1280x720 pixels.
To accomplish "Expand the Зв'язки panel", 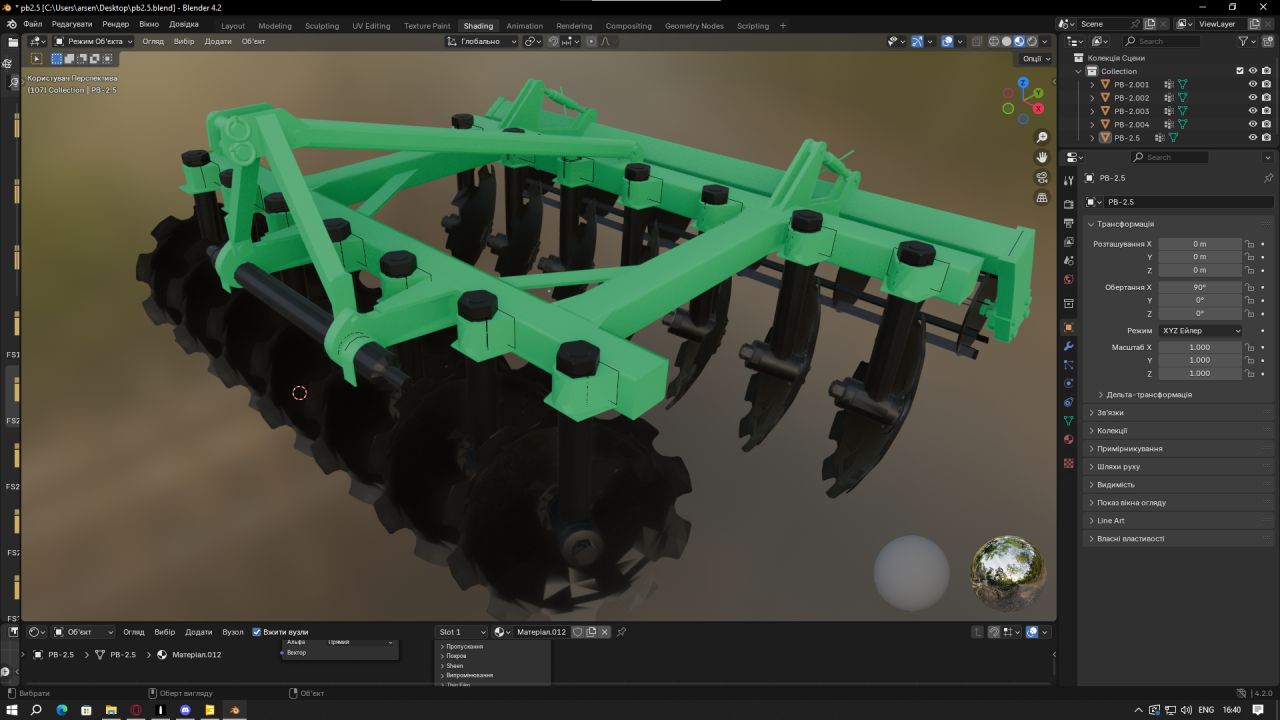I will pyautogui.click(x=1110, y=413).
